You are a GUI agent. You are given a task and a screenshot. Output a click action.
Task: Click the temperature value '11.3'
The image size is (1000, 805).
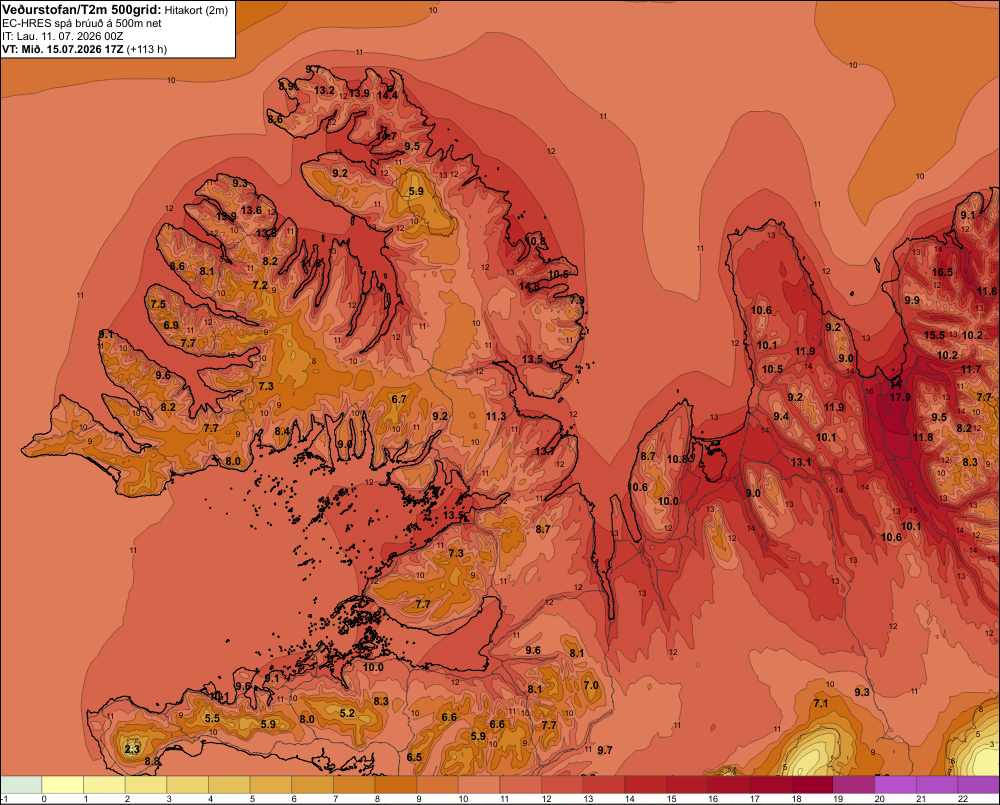496,417
